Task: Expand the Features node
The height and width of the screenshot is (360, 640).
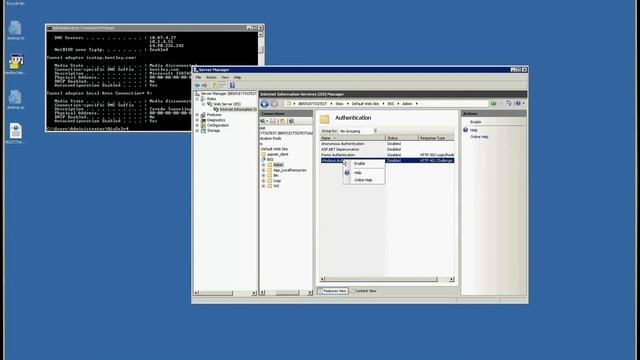Action: click(198, 115)
